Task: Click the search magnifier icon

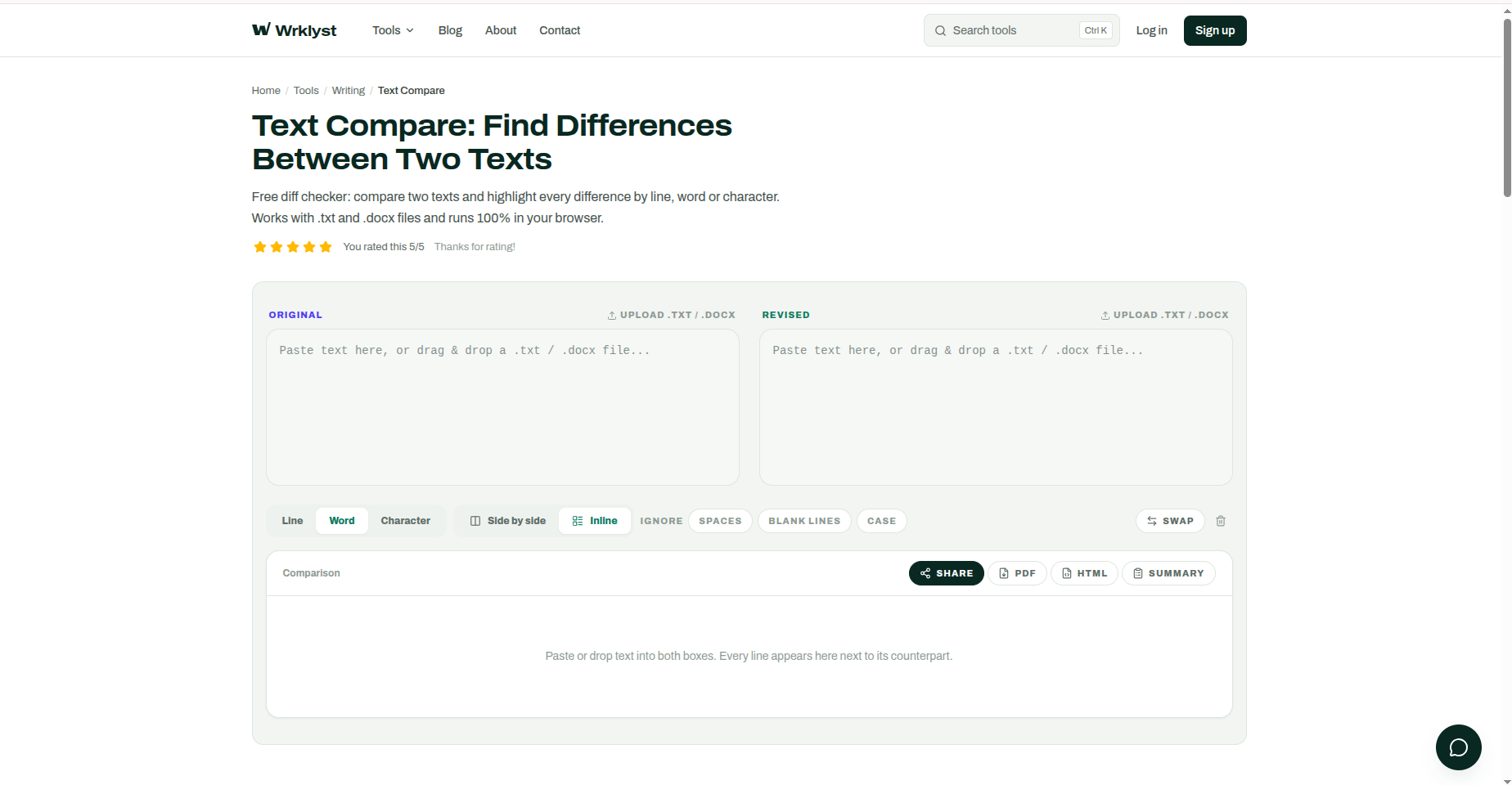Action: click(941, 31)
